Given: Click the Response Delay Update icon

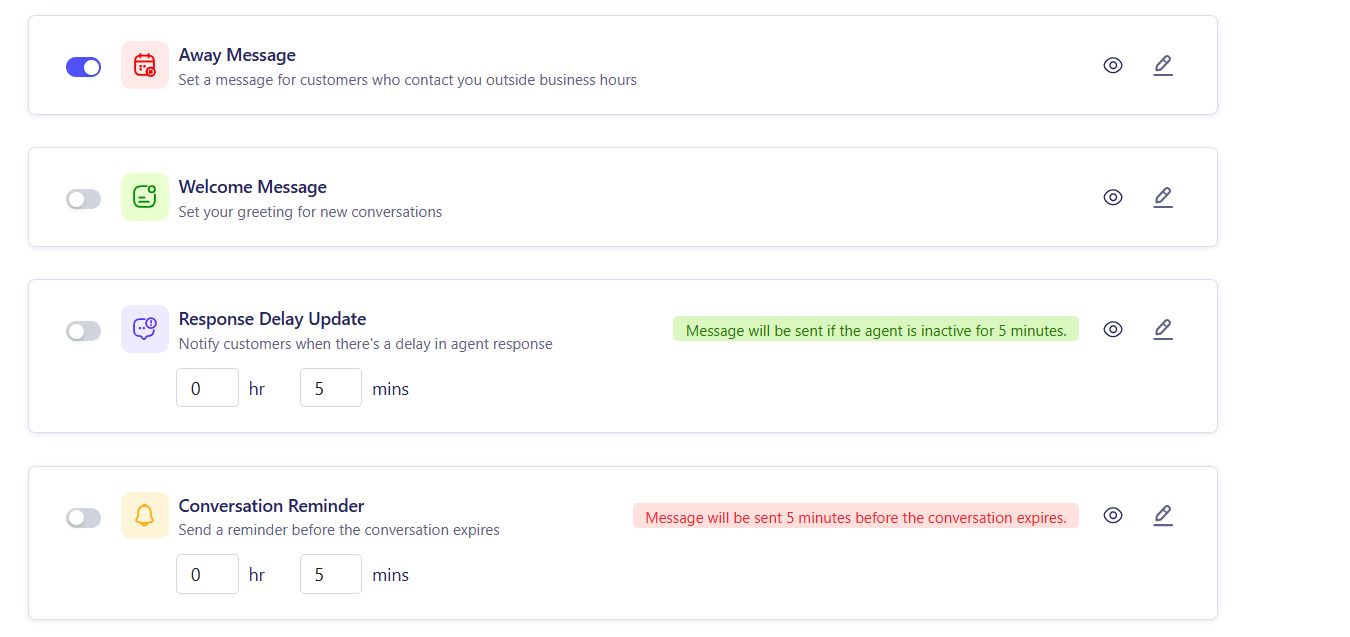Looking at the screenshot, I should point(145,329).
